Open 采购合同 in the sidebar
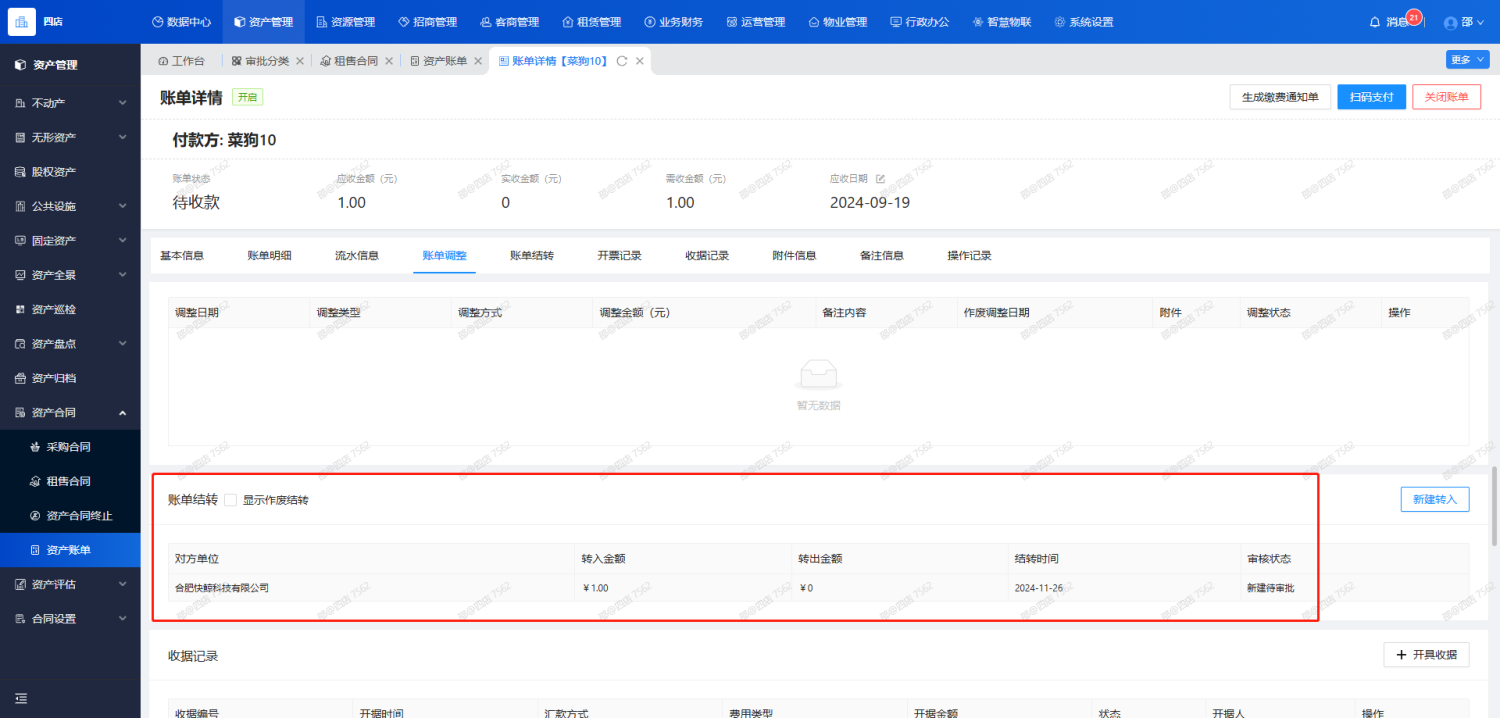Screen dimensions: 1500x718 click(70, 447)
